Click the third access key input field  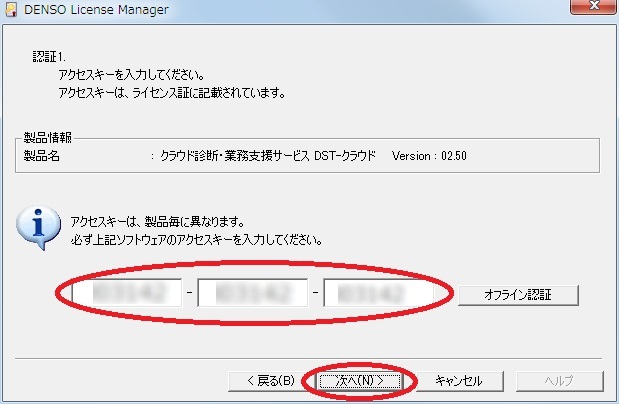(x=378, y=293)
